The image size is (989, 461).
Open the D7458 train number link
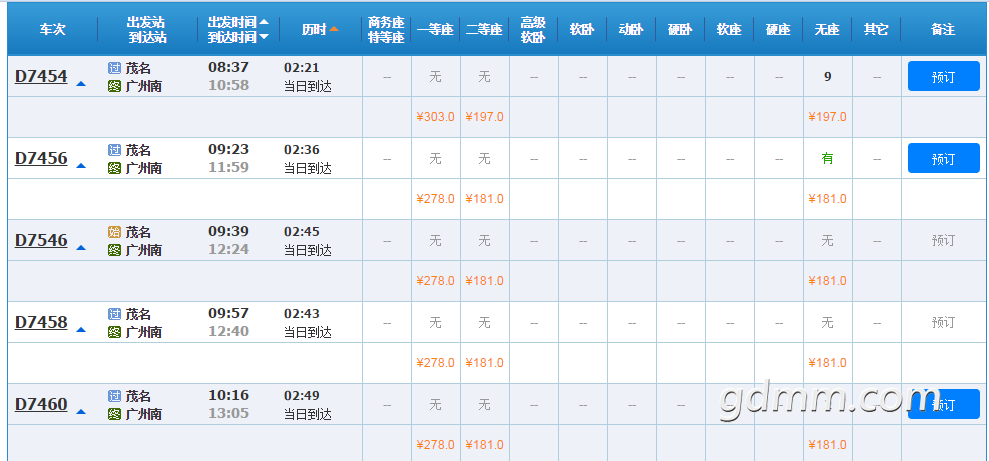41,322
